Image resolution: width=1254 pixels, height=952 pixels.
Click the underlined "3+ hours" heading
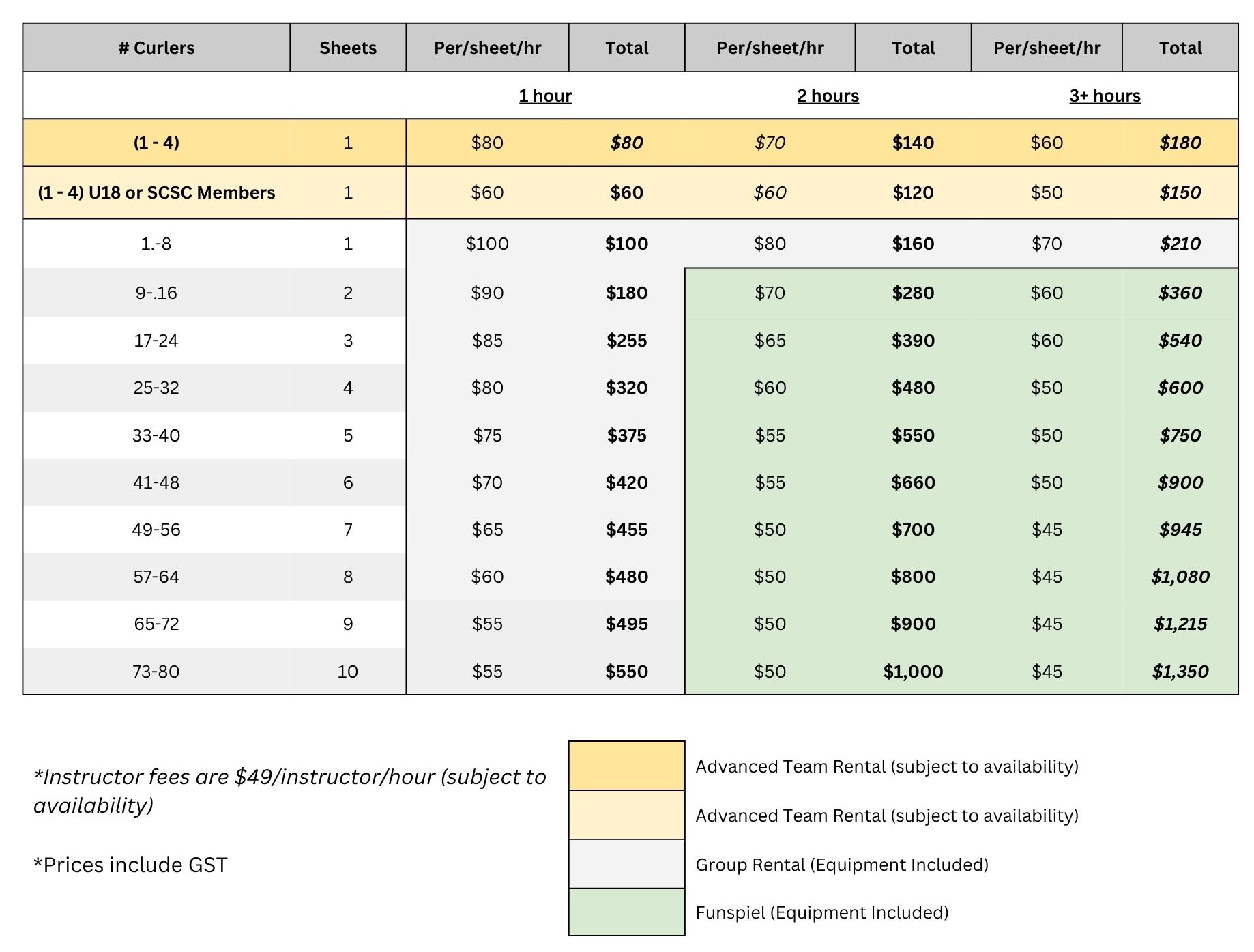(1105, 96)
